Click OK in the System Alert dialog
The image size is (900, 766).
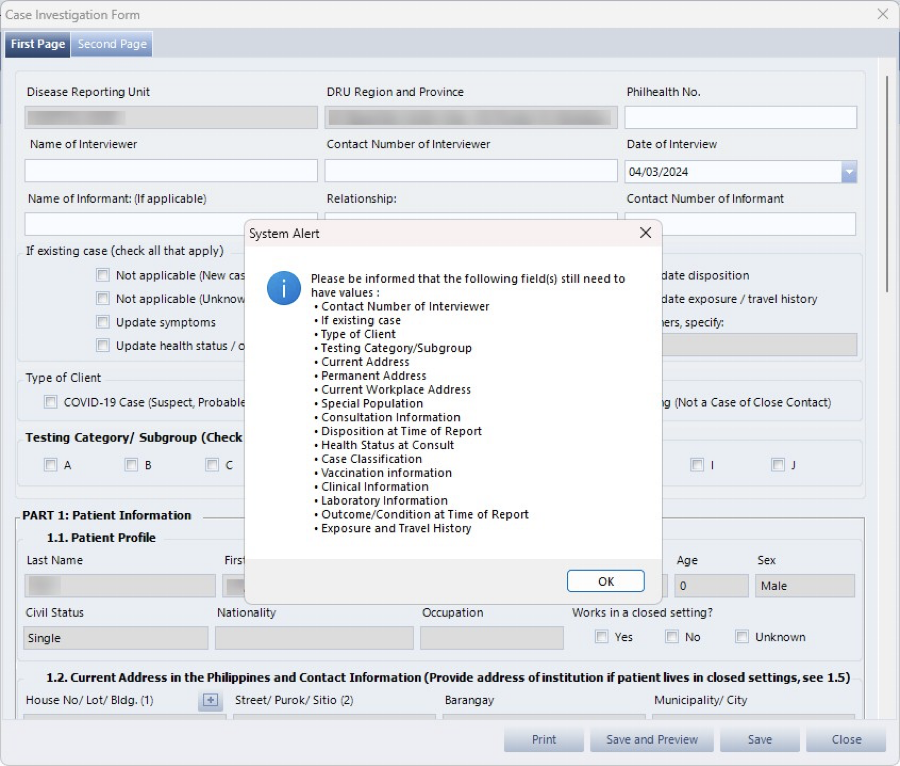[x=606, y=581]
